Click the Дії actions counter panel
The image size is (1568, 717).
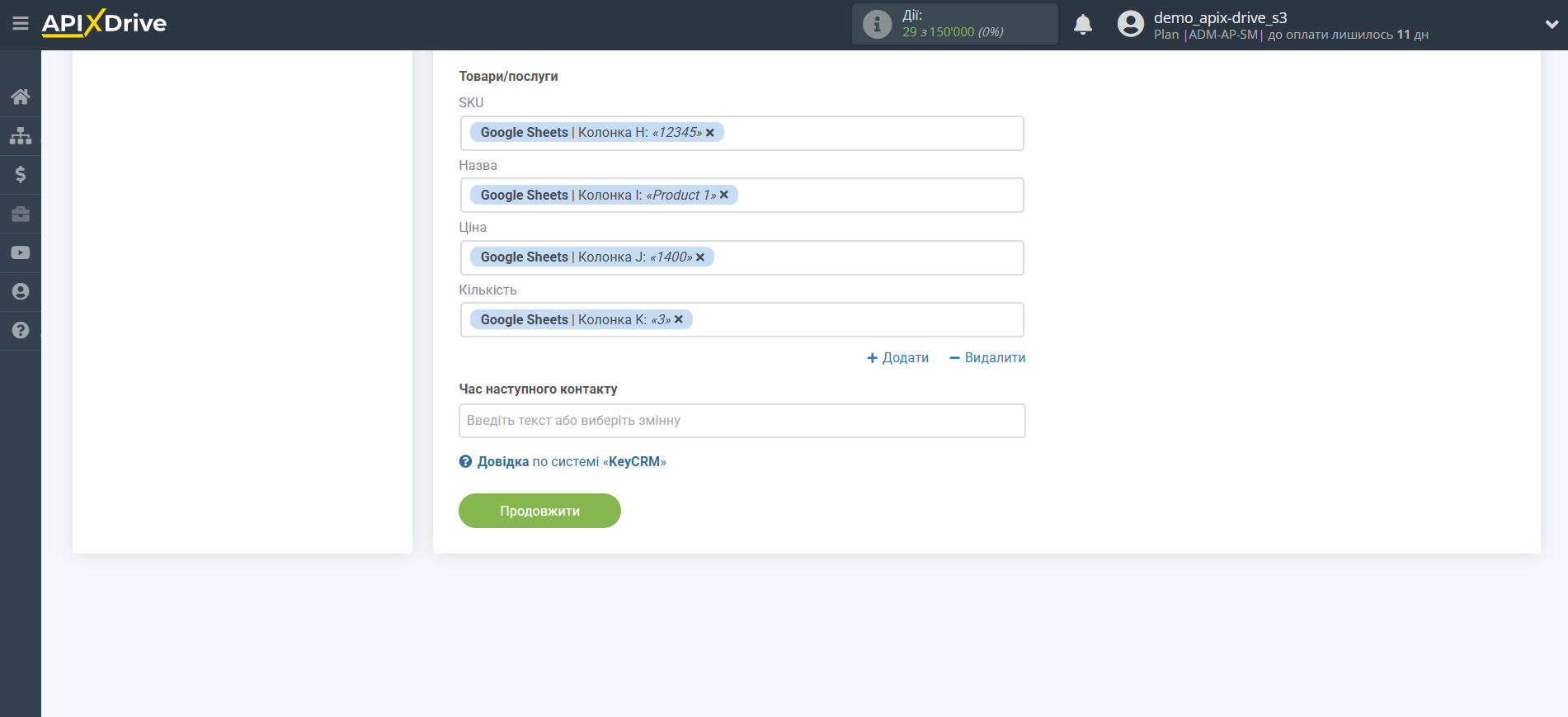click(955, 24)
